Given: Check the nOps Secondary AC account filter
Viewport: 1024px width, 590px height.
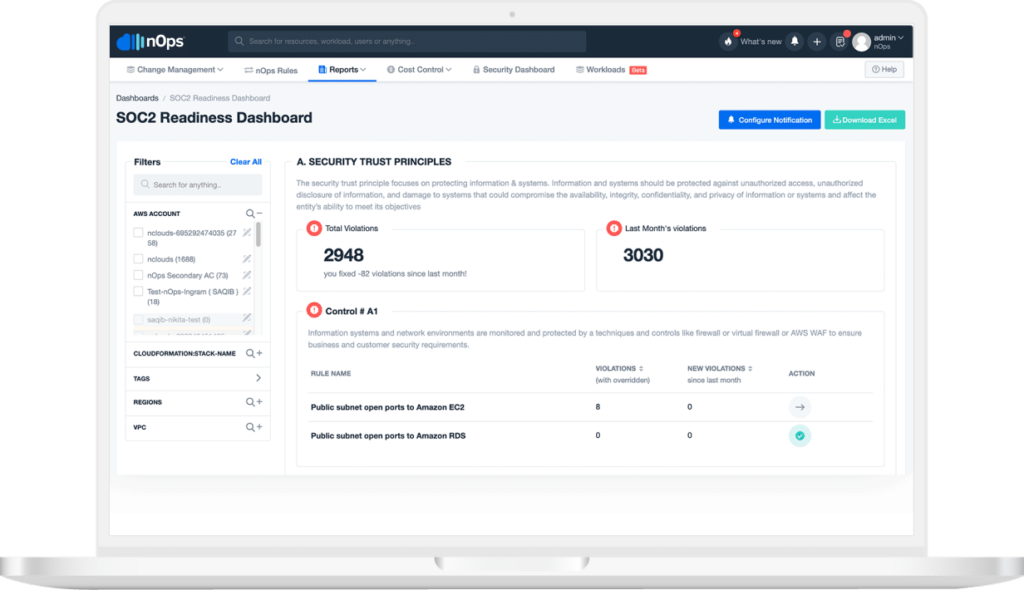Looking at the screenshot, I should click(137, 276).
